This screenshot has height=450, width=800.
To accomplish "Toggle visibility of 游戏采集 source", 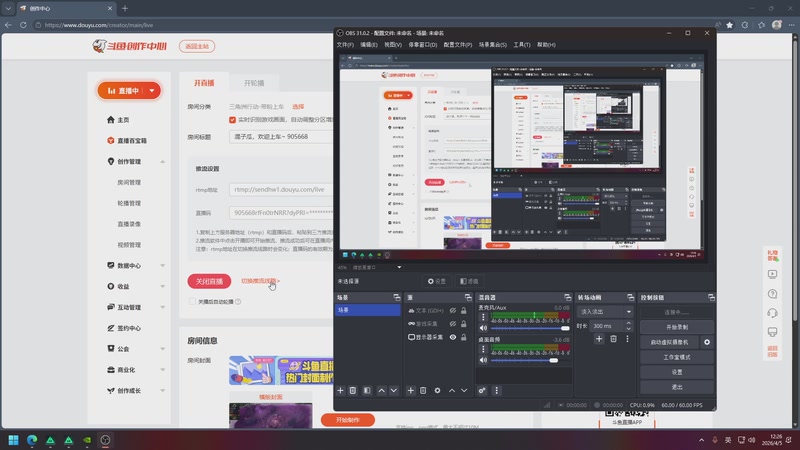I will [453, 323].
